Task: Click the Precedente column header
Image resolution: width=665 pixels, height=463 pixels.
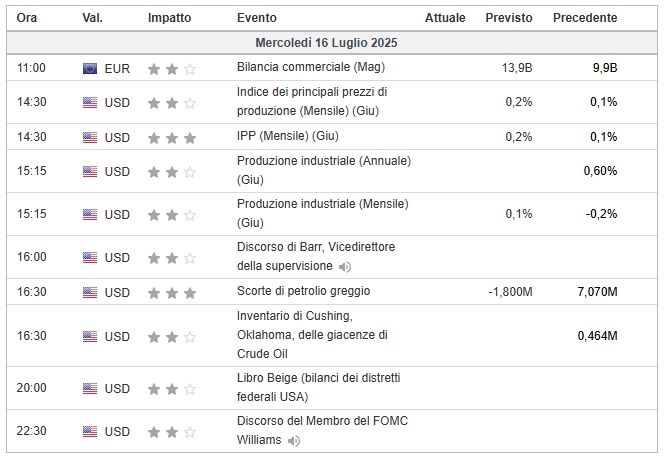Action: 585,18
